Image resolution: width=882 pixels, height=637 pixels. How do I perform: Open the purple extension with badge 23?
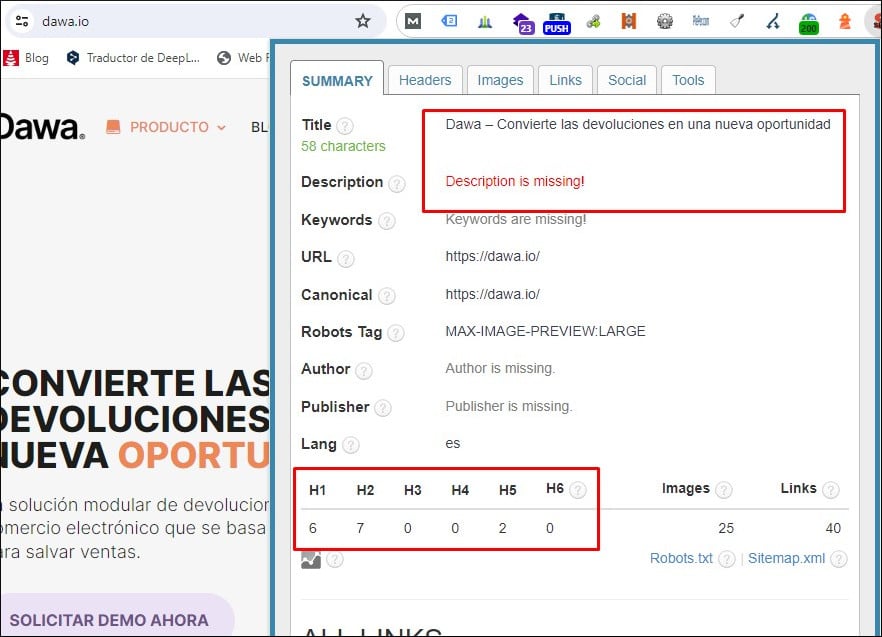(523, 23)
